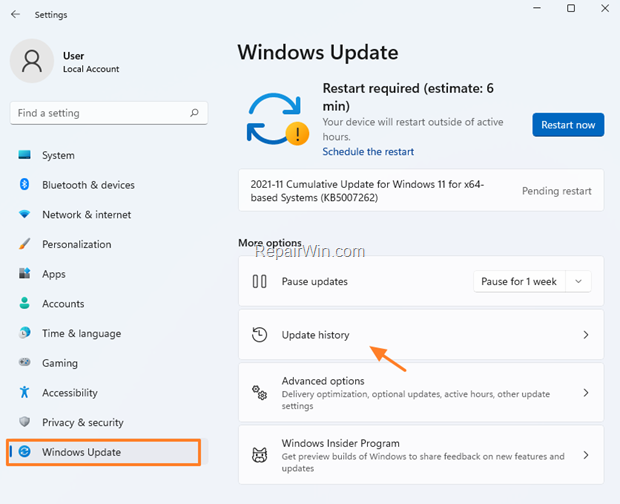Click the Restart now button
Viewport: 620px width, 504px height.
[x=568, y=125]
